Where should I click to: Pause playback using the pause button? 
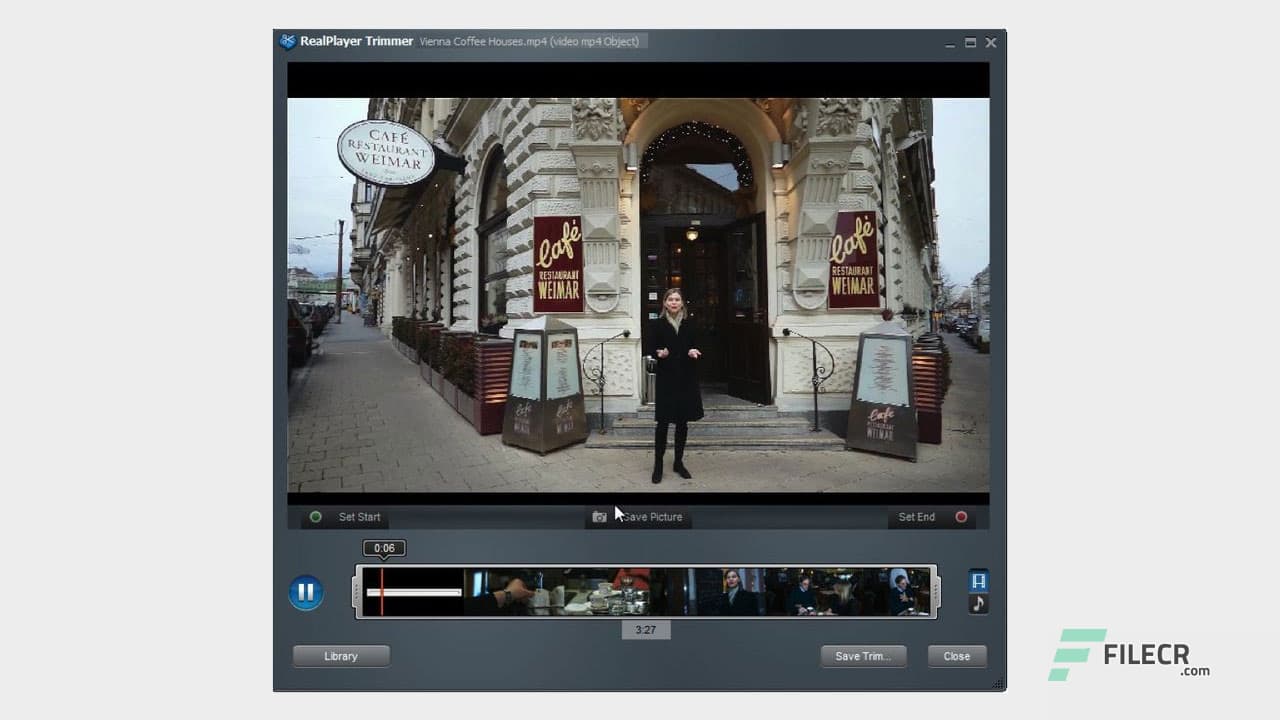click(306, 592)
